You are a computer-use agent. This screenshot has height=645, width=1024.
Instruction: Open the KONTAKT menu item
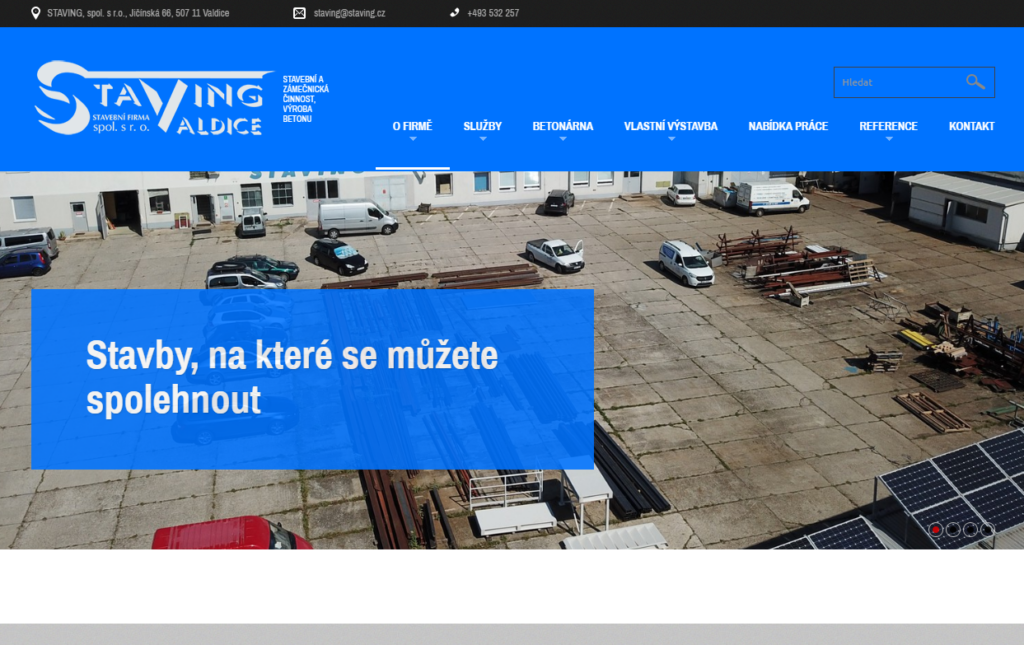coord(971,126)
